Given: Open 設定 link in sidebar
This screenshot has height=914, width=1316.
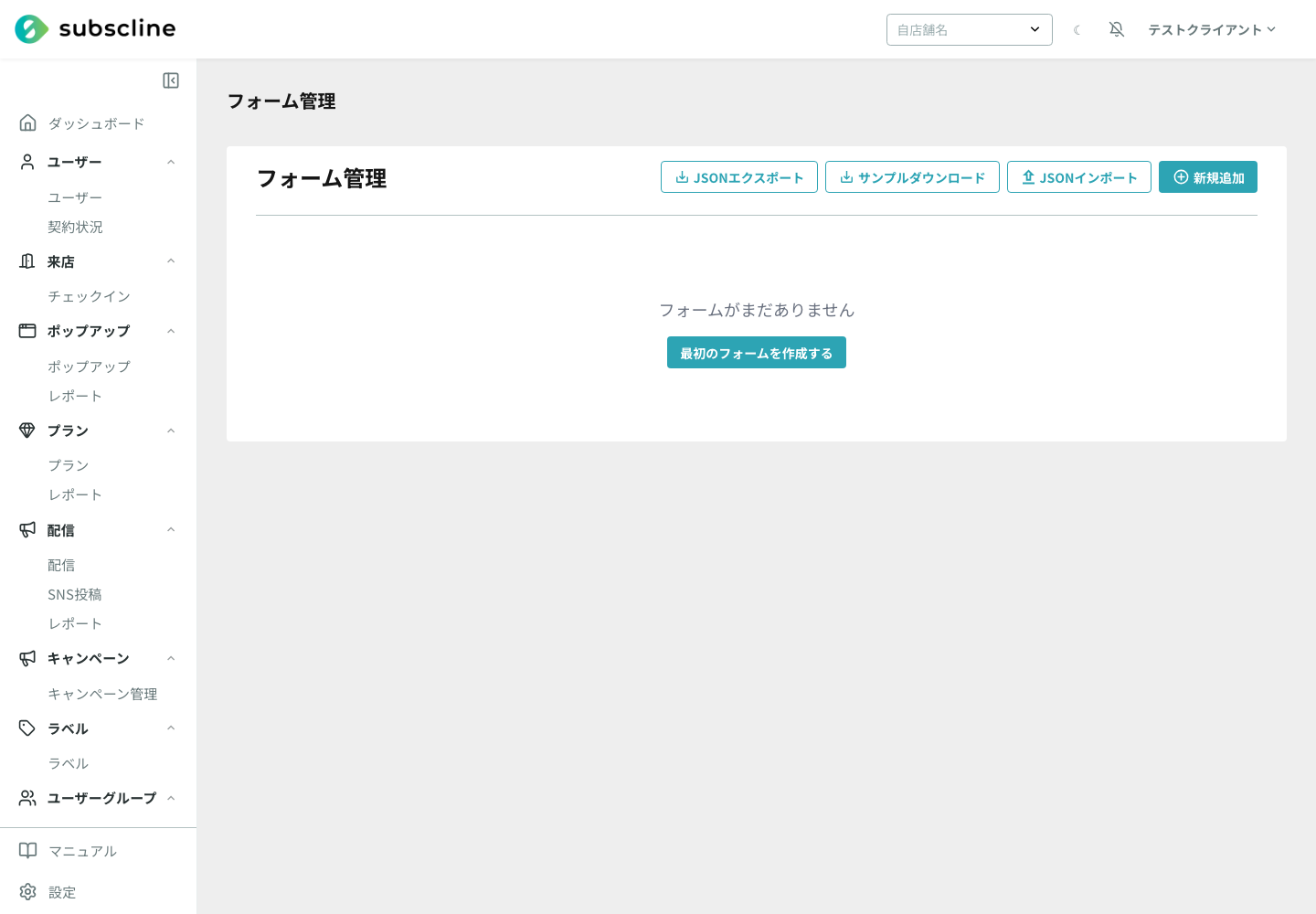Looking at the screenshot, I should coord(62,892).
